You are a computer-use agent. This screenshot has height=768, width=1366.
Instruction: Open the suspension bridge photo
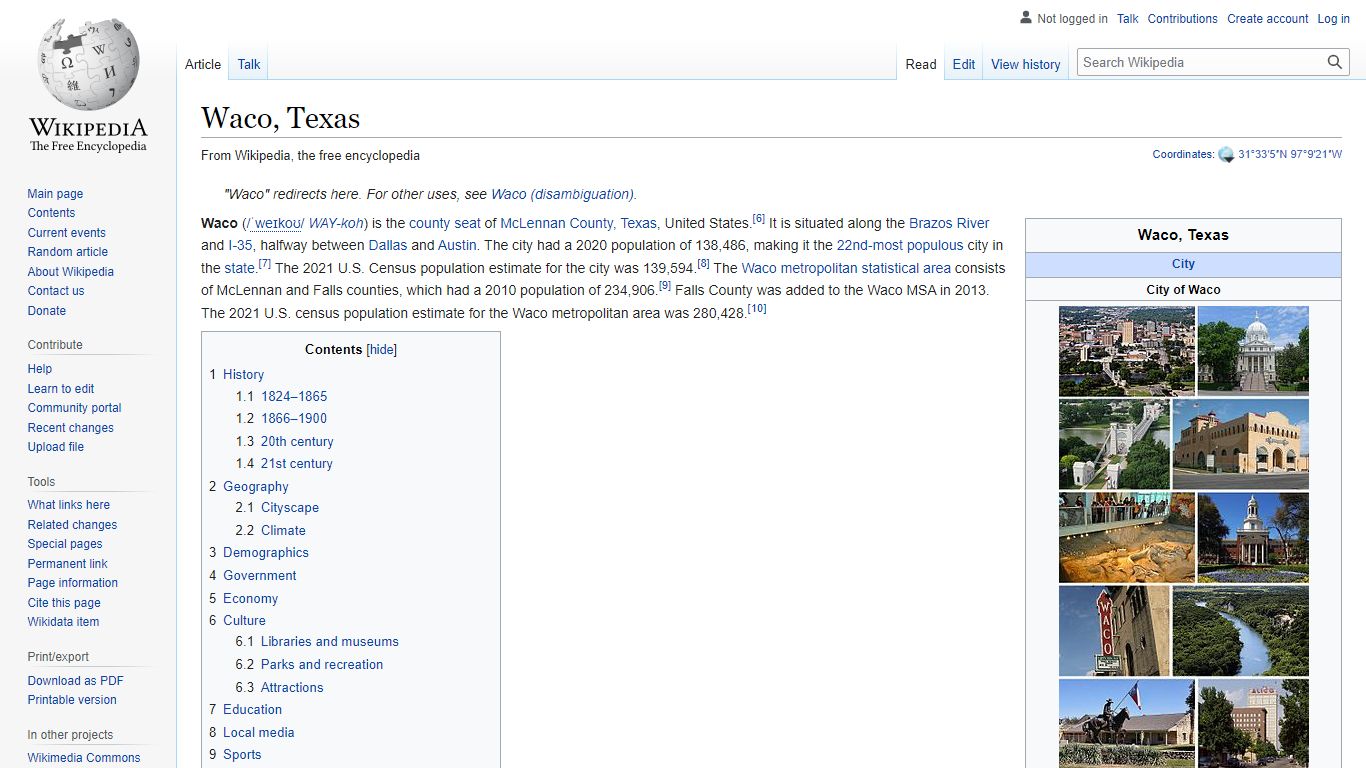coord(1114,444)
